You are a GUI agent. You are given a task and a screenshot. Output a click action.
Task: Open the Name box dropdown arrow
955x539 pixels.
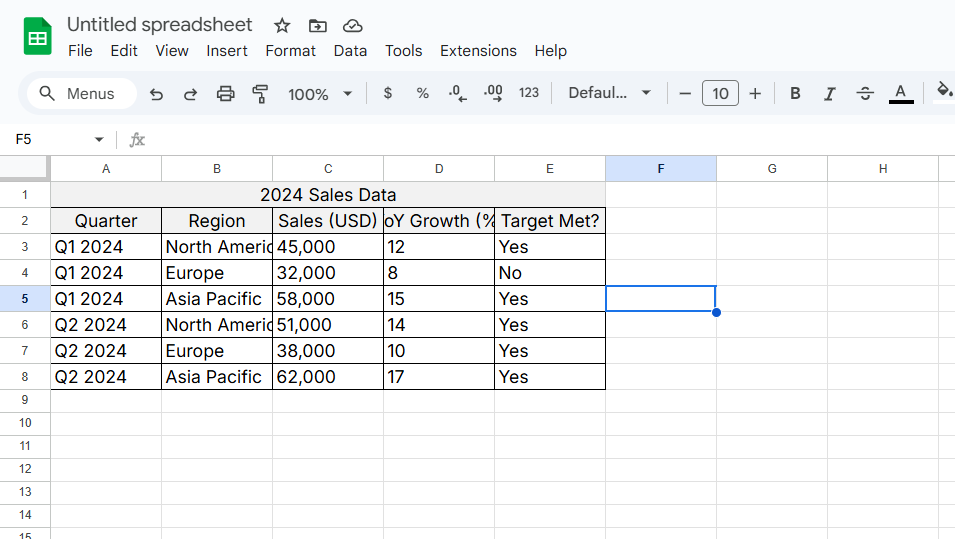[x=99, y=140]
